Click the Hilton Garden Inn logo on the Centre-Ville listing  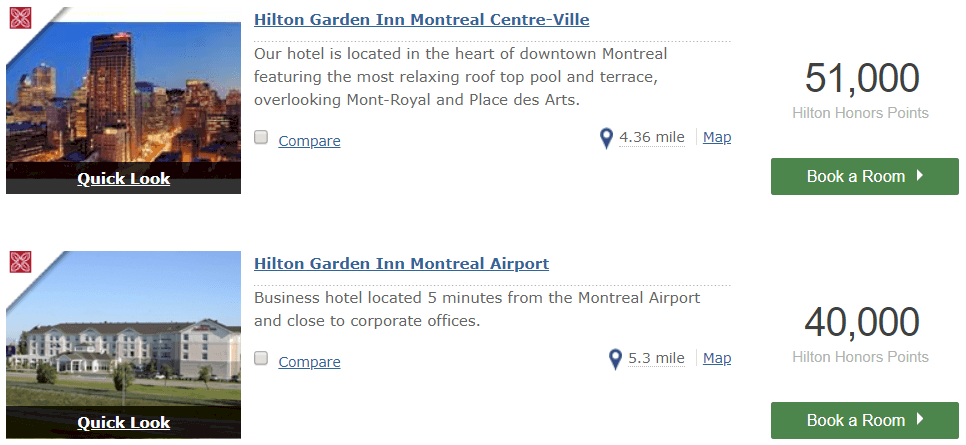pyautogui.click(x=20, y=18)
